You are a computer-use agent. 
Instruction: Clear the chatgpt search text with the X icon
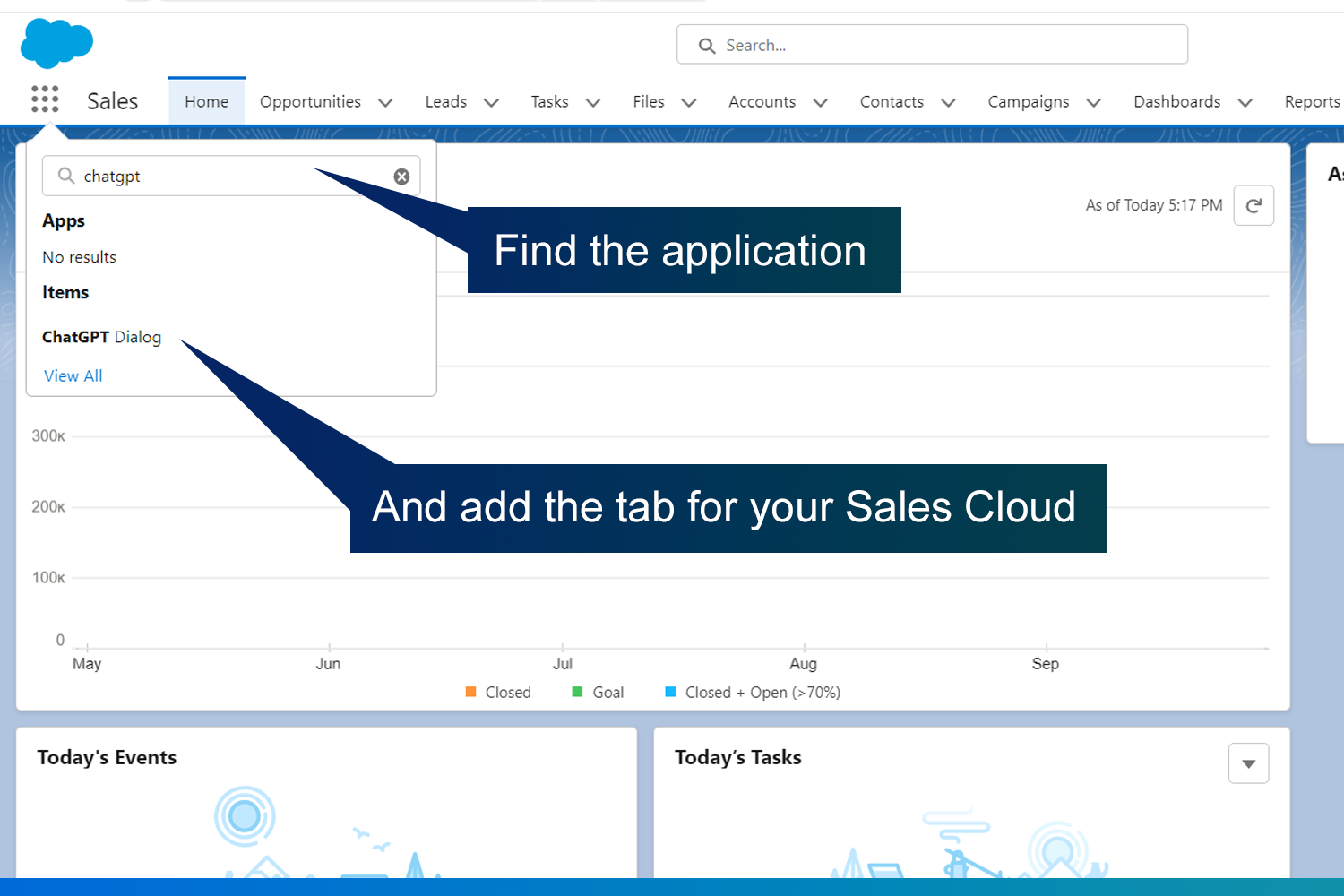401,176
